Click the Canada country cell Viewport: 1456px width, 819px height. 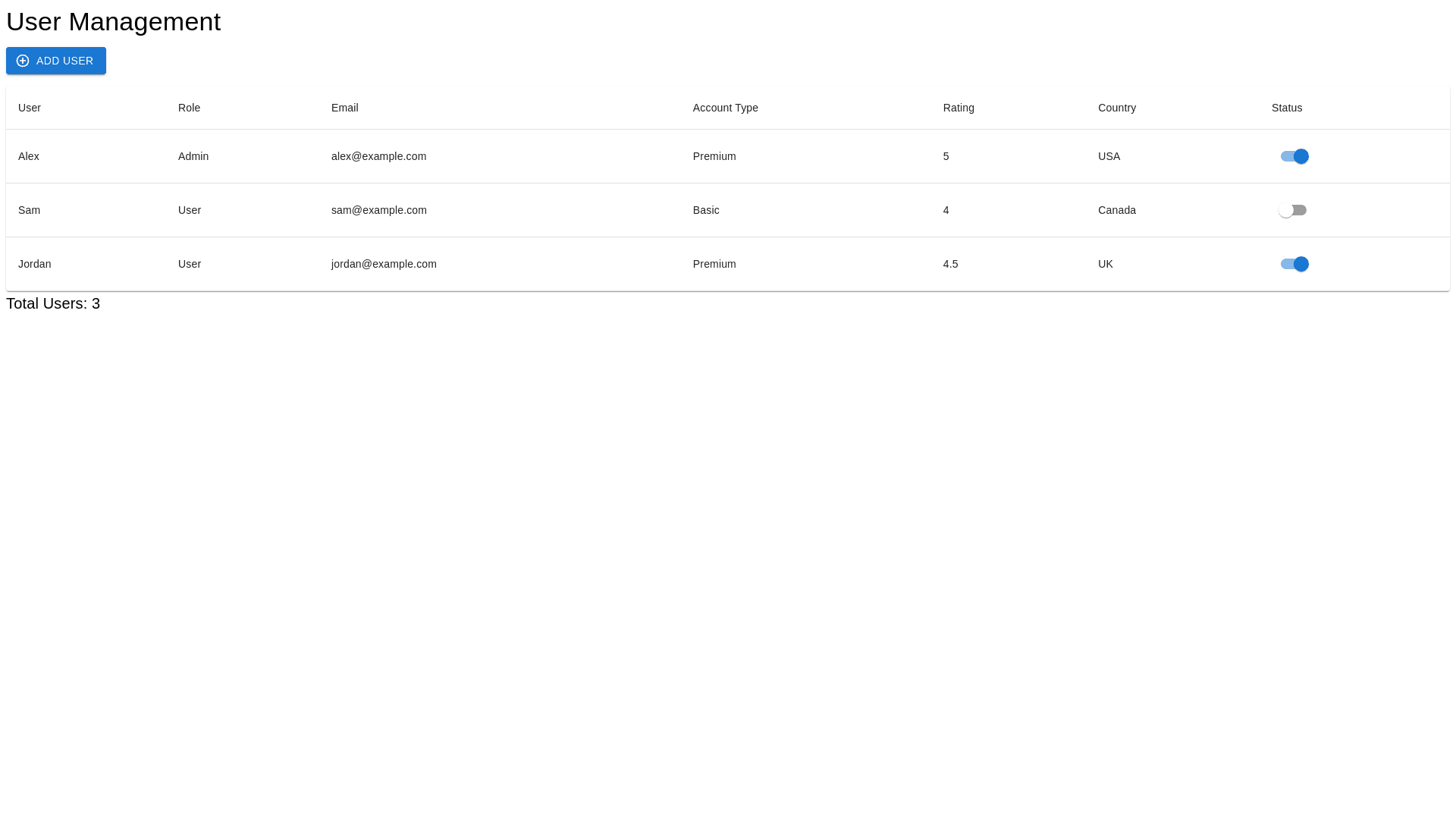[1116, 210]
